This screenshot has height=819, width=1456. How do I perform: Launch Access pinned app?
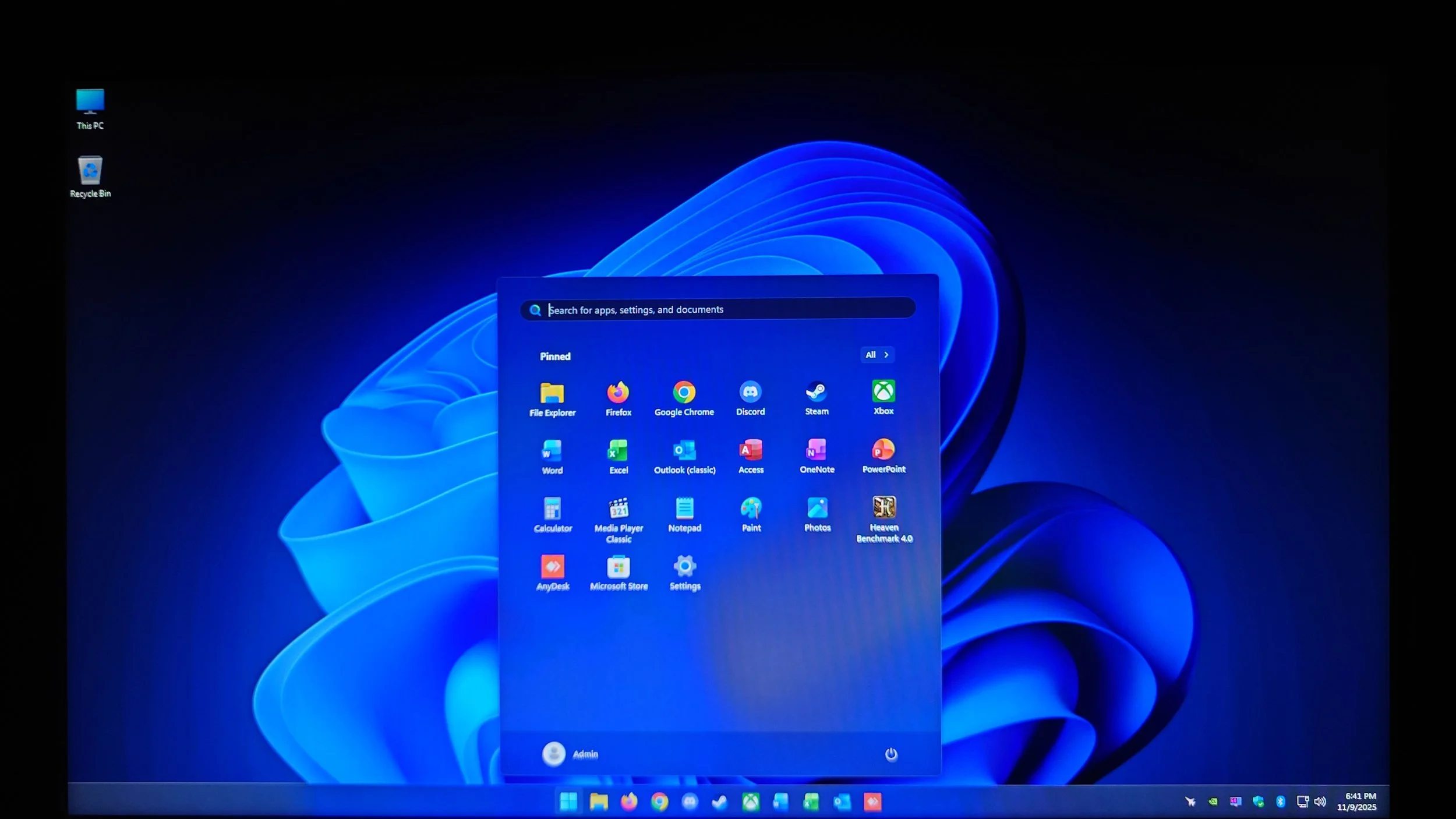pyautogui.click(x=751, y=456)
